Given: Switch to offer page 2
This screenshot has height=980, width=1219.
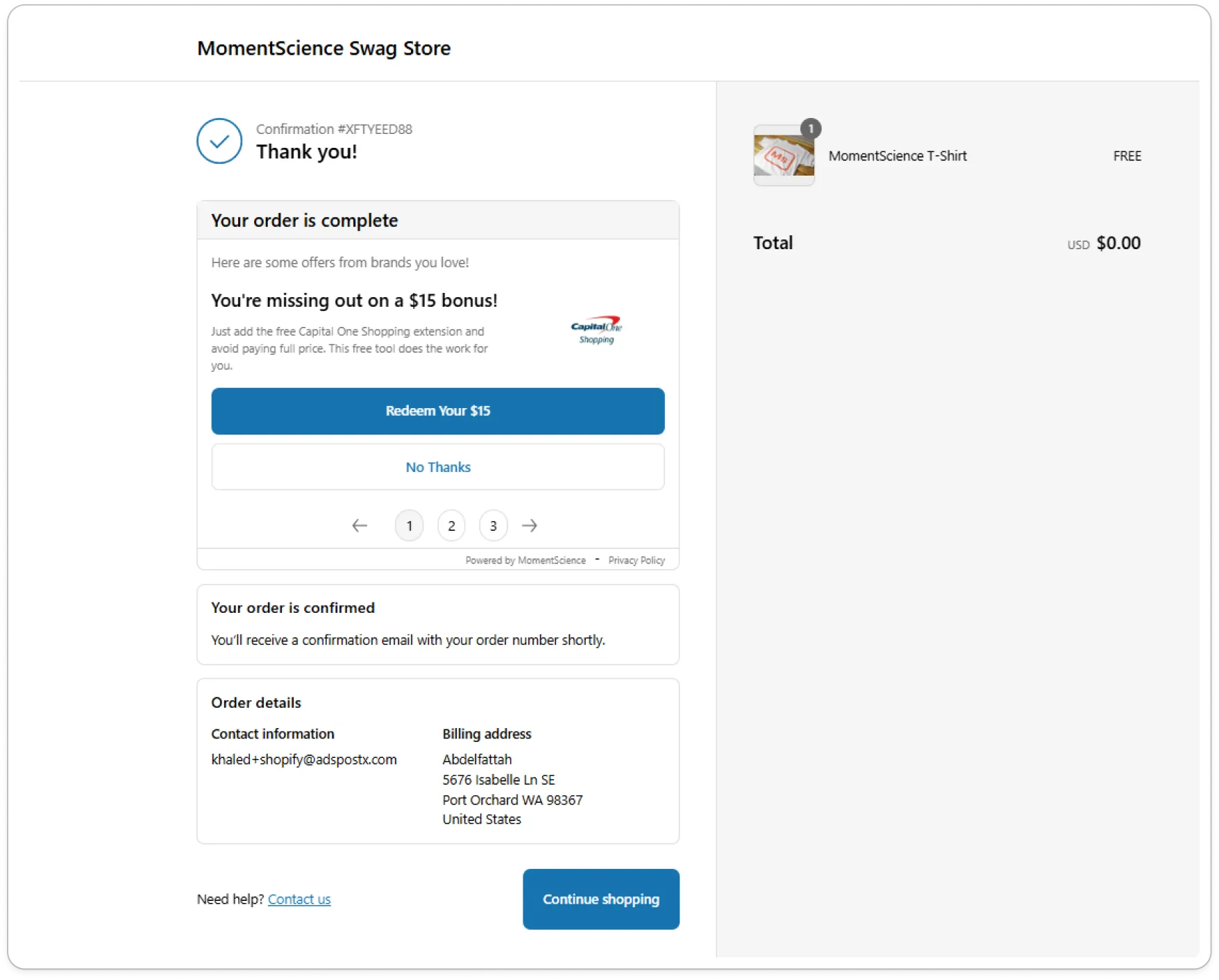Looking at the screenshot, I should (x=452, y=526).
